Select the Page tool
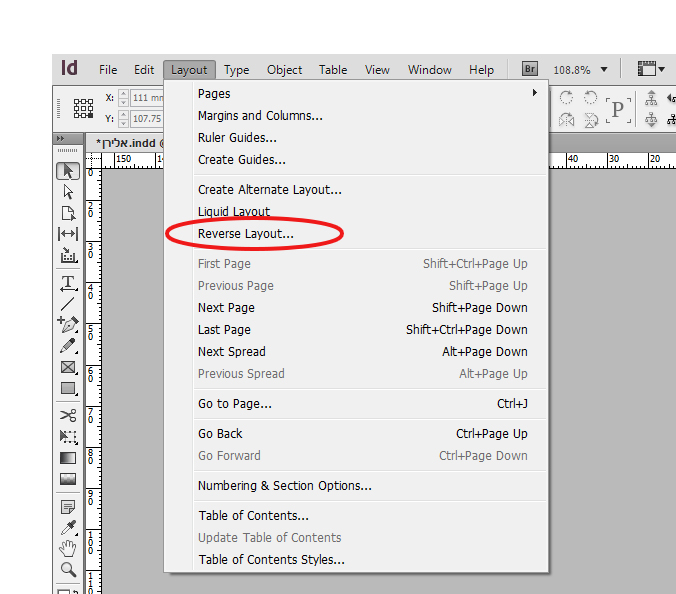Viewport: 676px width, 594px height. click(x=68, y=213)
